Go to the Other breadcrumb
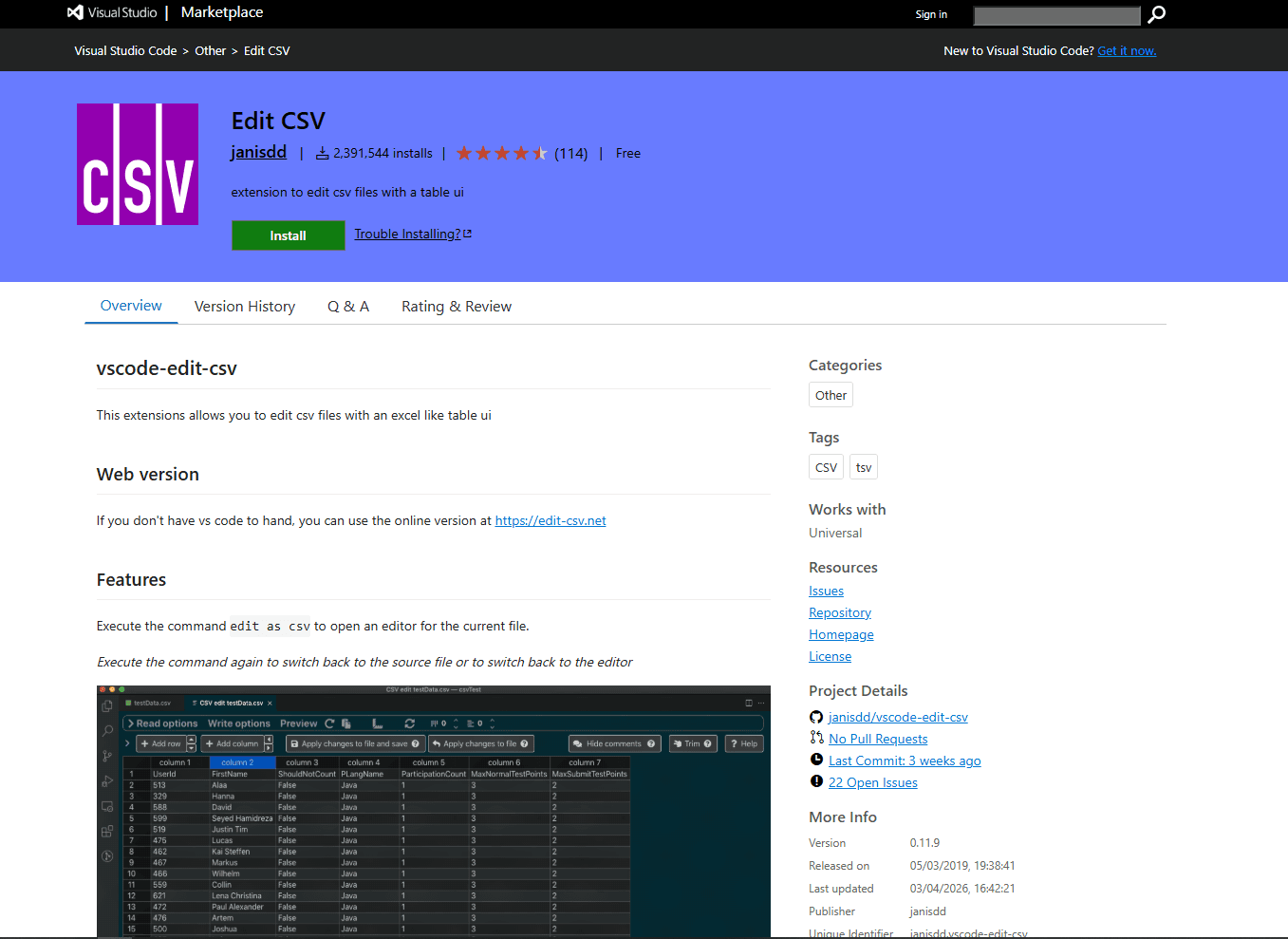This screenshot has height=939, width=1288. [x=211, y=51]
